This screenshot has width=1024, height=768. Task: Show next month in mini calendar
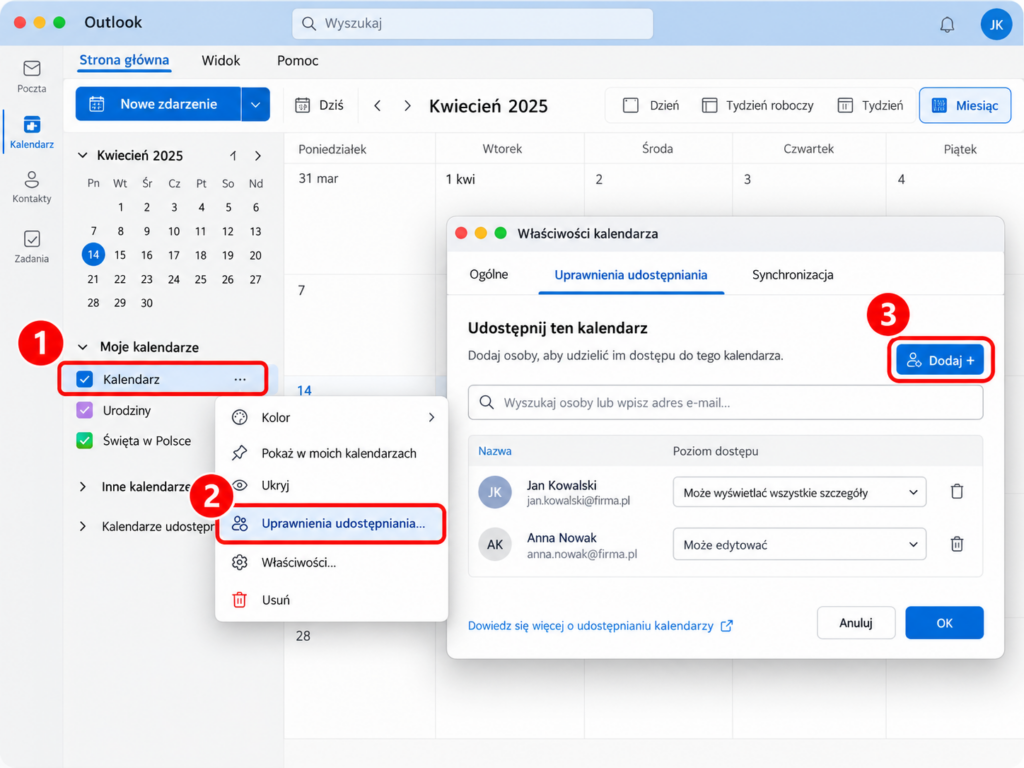click(x=258, y=155)
